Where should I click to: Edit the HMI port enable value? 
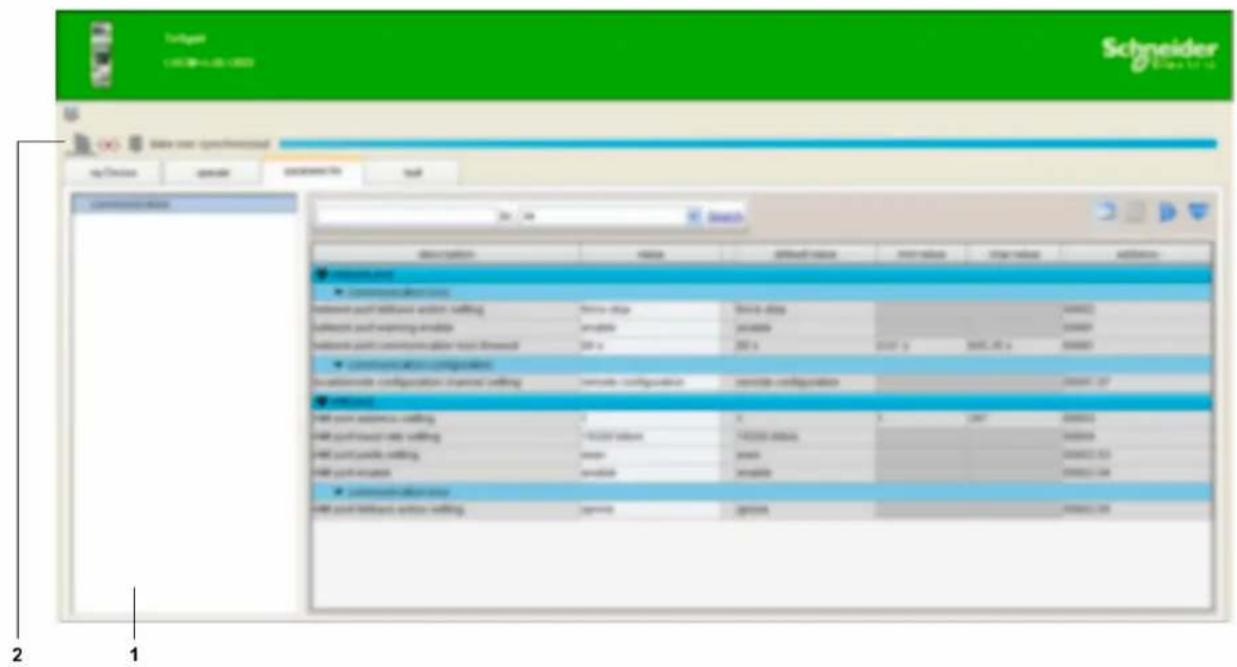click(650, 472)
